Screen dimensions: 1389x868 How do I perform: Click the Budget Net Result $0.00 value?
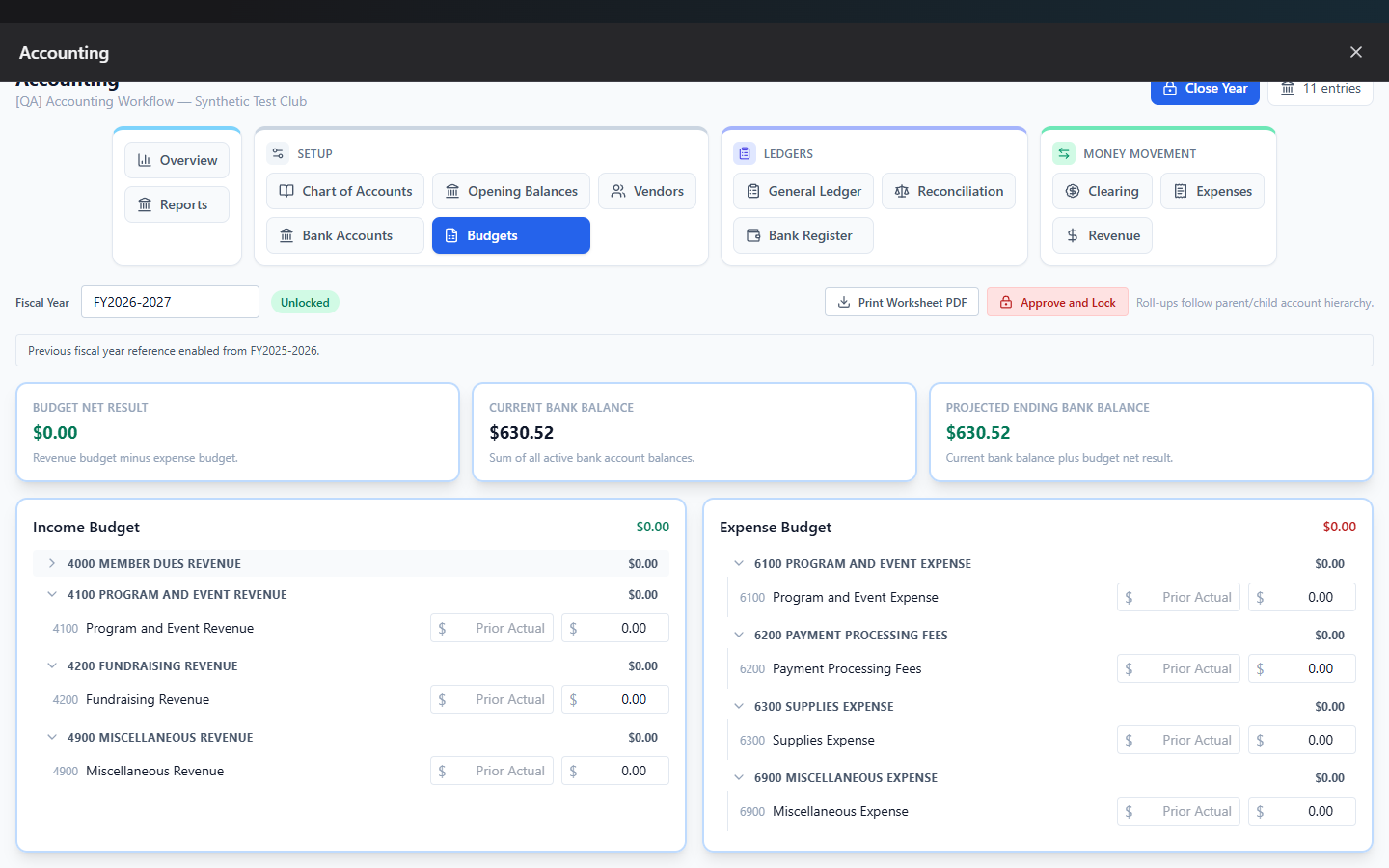[x=55, y=433]
